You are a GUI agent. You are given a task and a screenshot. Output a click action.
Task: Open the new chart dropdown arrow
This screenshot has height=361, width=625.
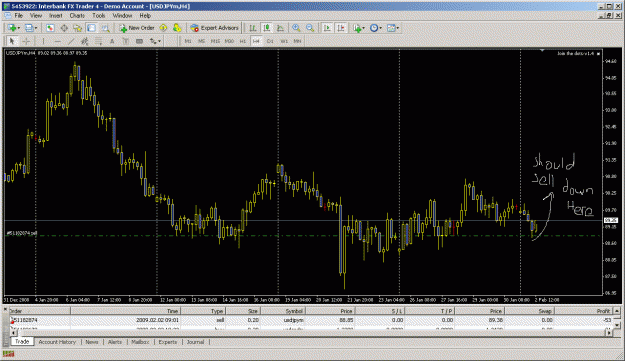pos(18,28)
